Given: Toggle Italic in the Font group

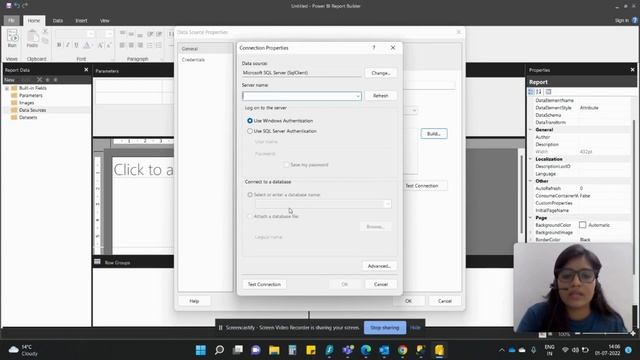Looking at the screenshot, I should (68, 45).
